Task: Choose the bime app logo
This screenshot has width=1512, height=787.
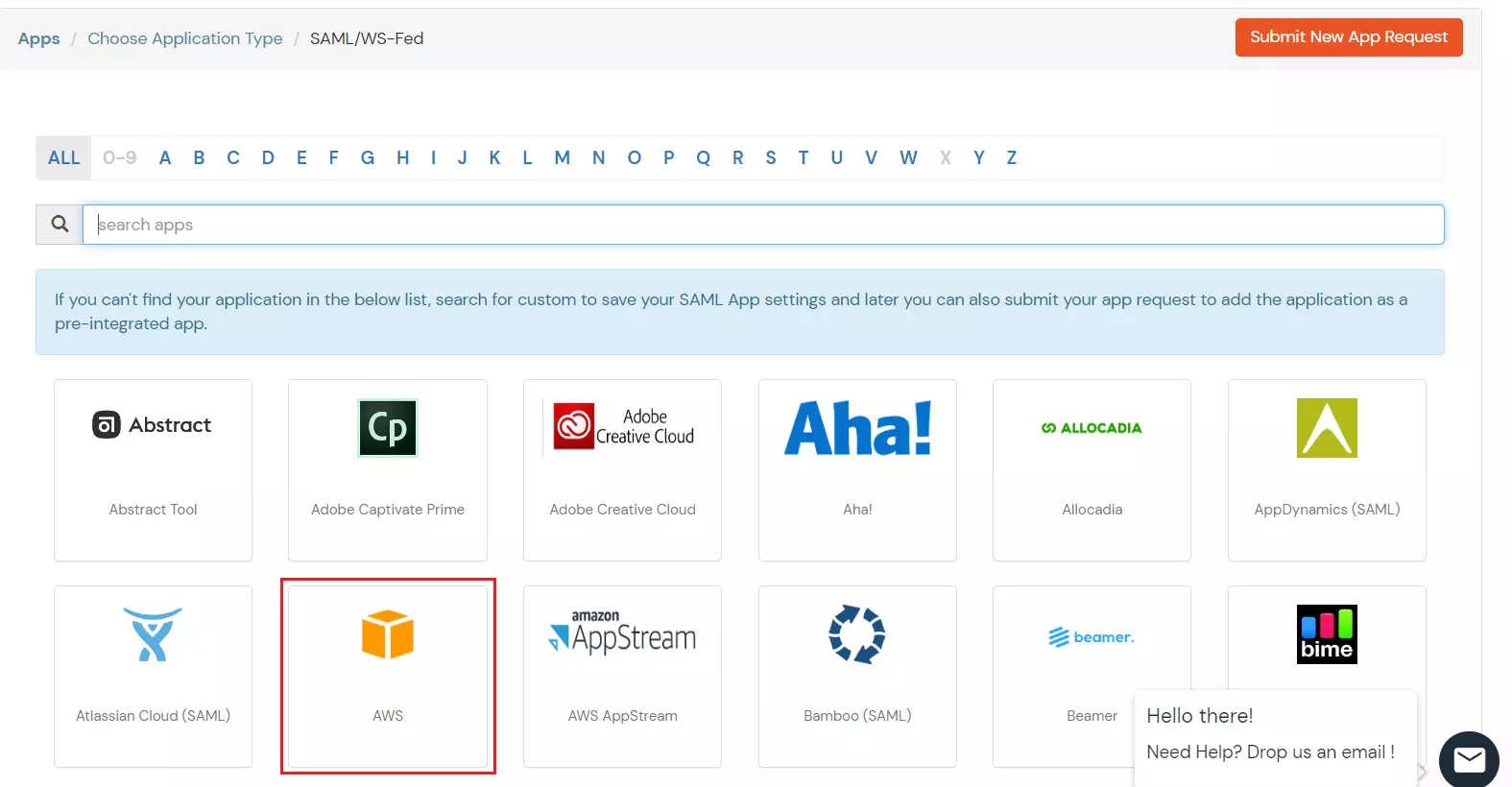Action: (1327, 634)
